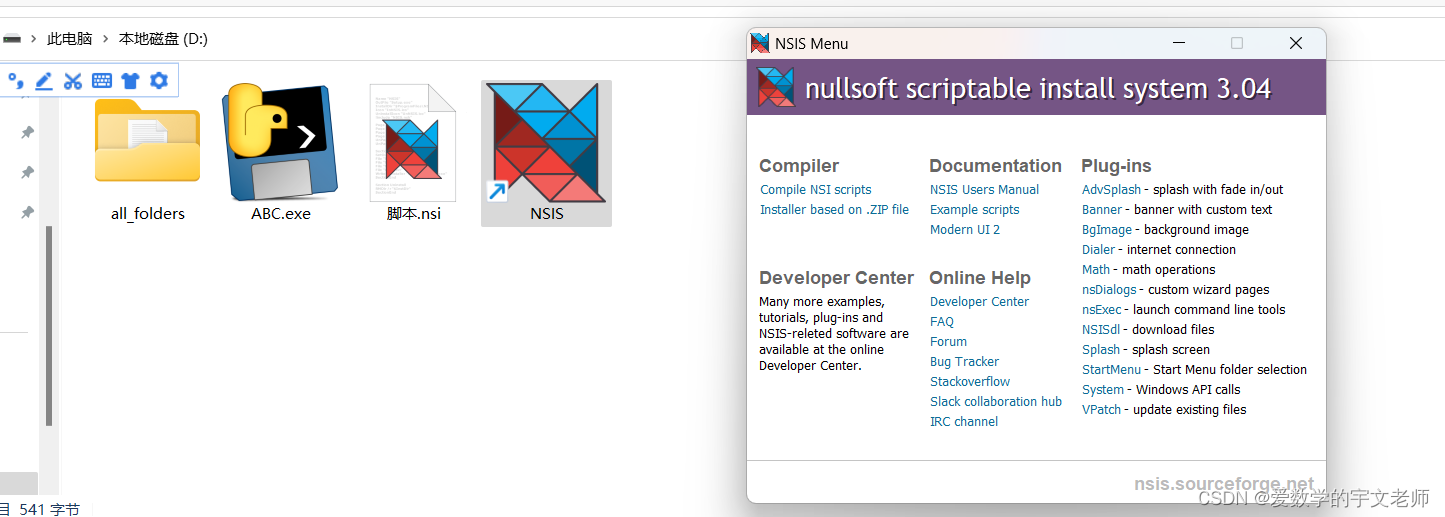Open the nsExec plug-in link

pyautogui.click(x=1101, y=310)
